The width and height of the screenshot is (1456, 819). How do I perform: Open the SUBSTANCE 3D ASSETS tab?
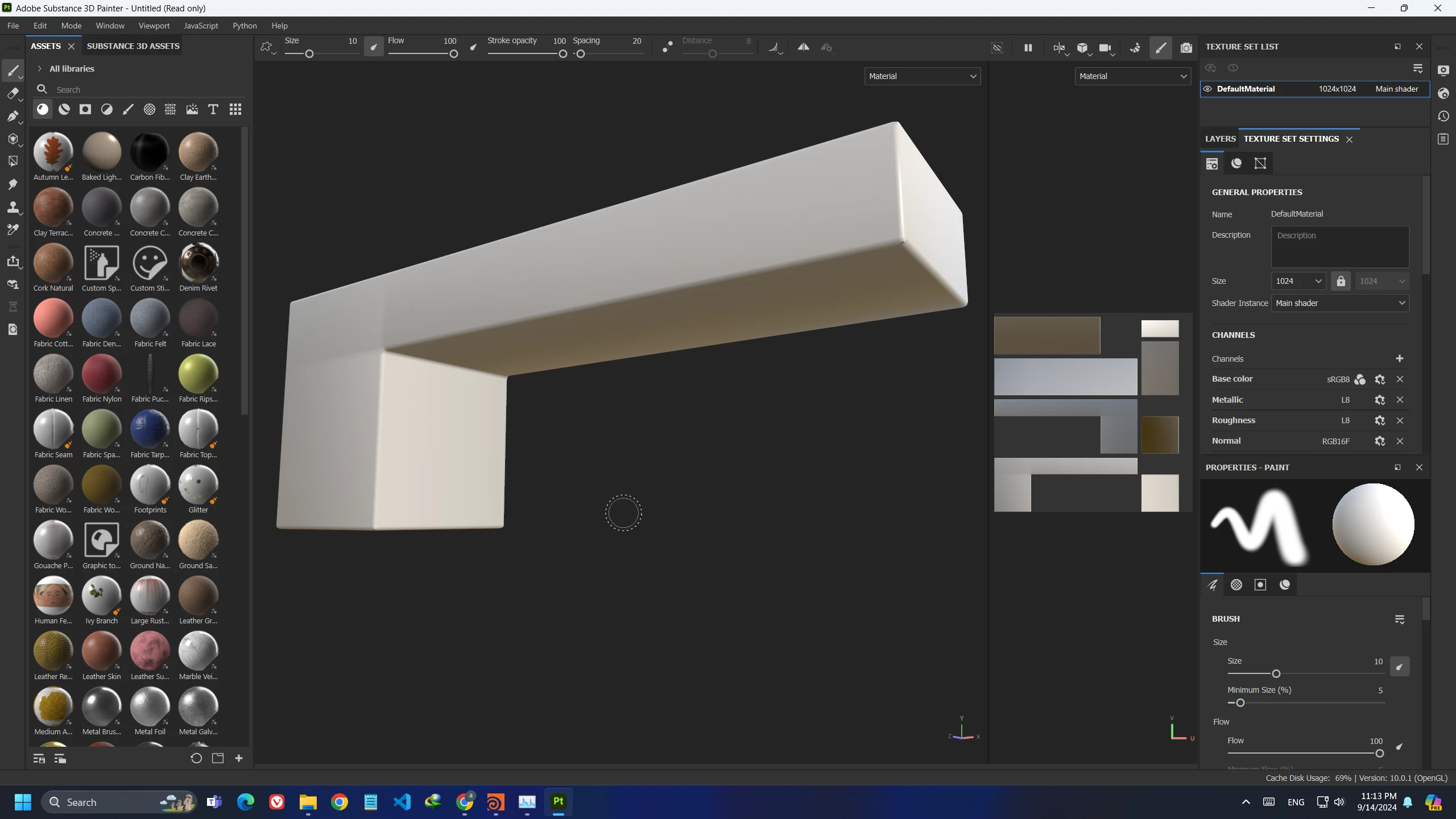pyautogui.click(x=133, y=46)
